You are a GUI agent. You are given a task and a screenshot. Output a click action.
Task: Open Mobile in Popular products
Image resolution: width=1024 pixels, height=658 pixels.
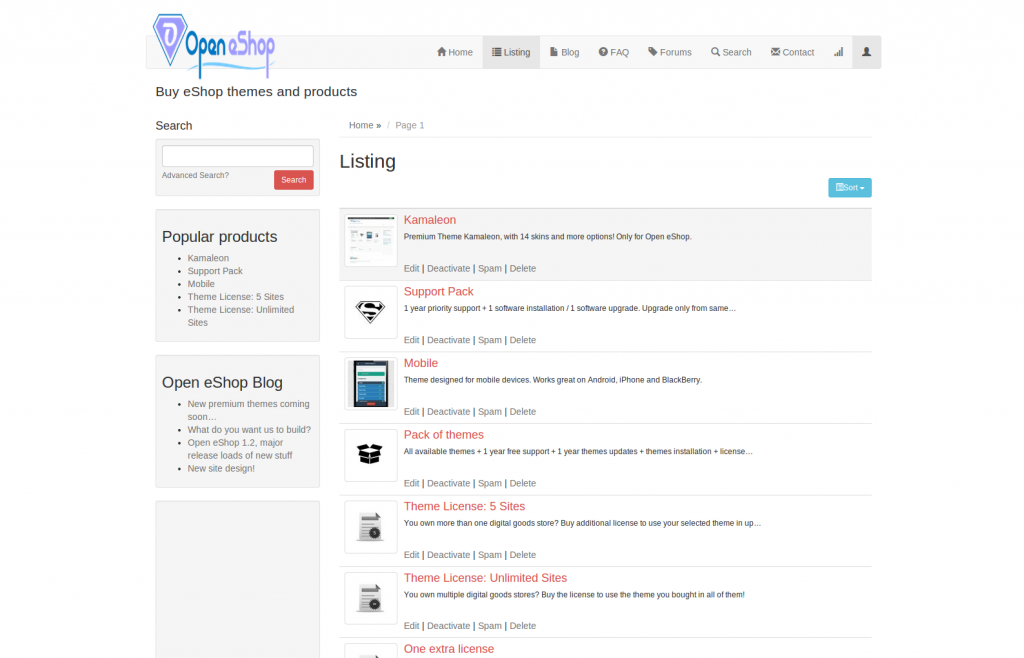click(x=201, y=284)
